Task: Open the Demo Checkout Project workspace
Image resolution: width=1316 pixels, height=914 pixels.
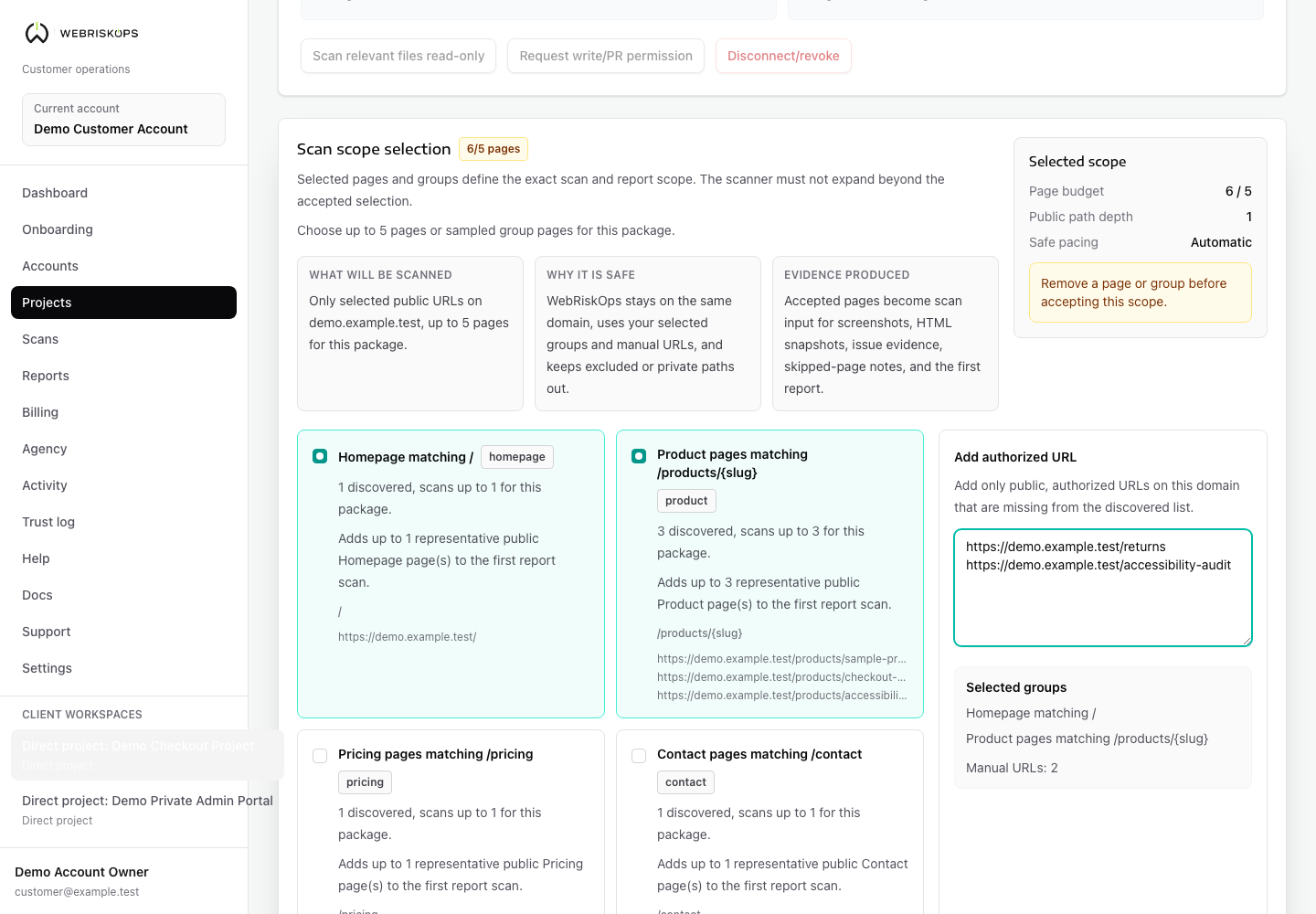Action: pyautogui.click(x=147, y=755)
